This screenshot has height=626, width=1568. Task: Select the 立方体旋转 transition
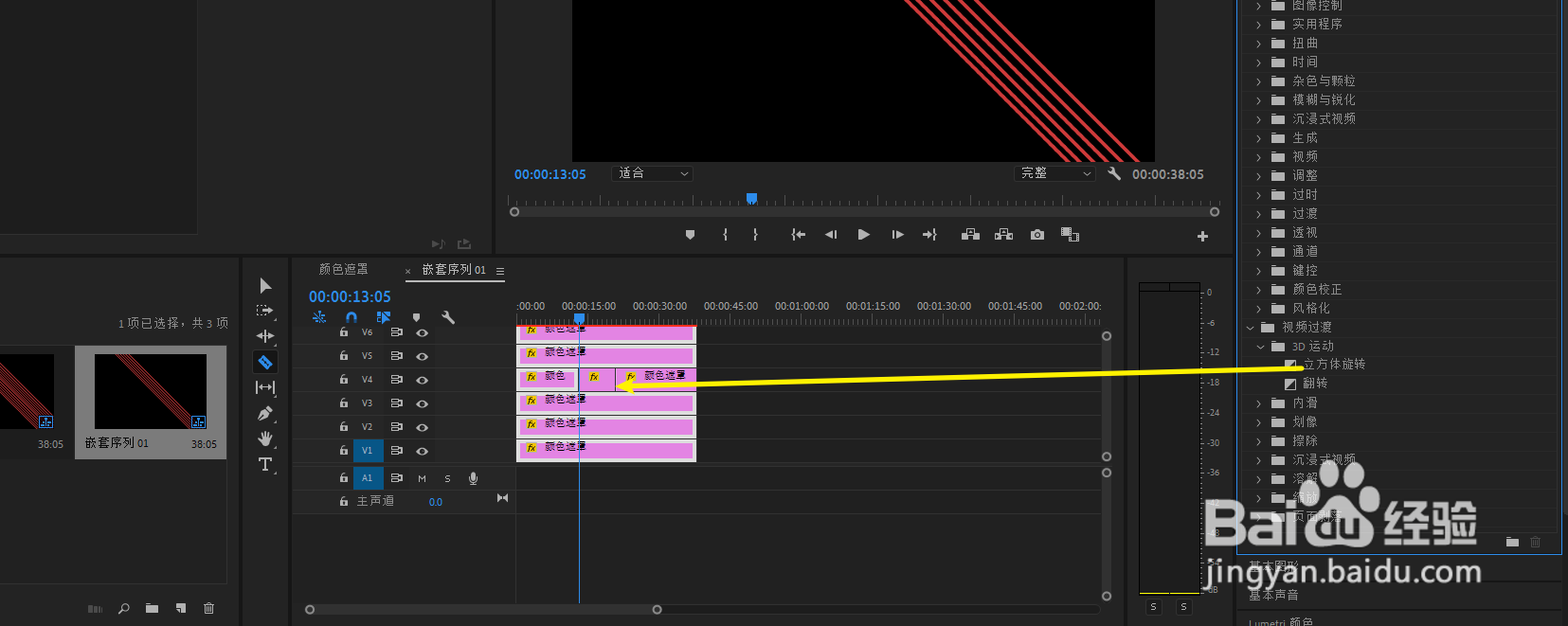tap(1334, 365)
